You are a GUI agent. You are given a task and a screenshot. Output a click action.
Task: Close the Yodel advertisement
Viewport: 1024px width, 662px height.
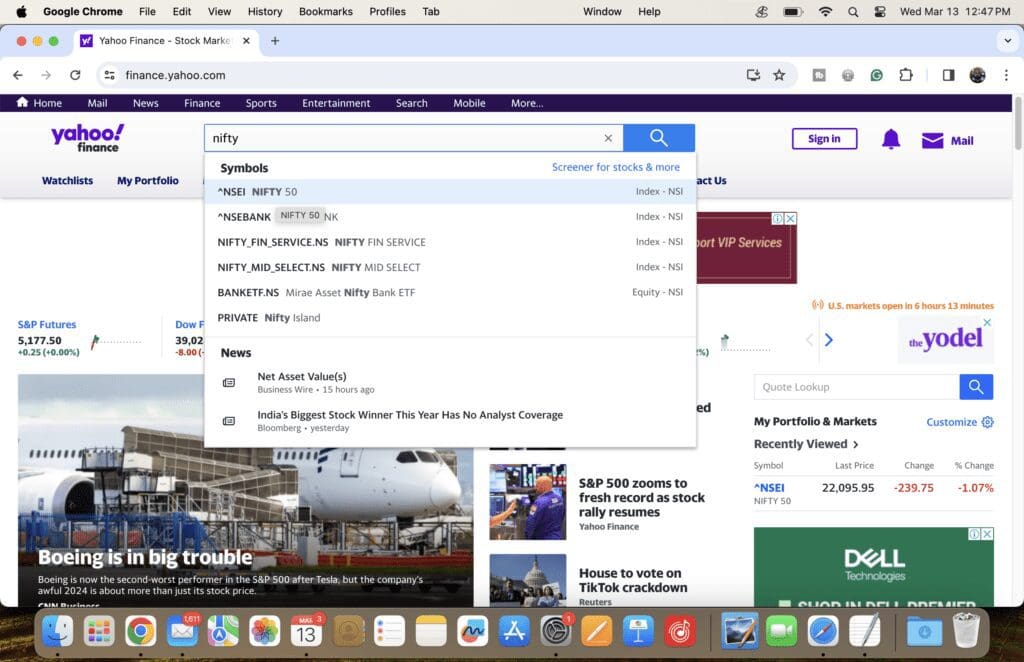[x=987, y=323]
